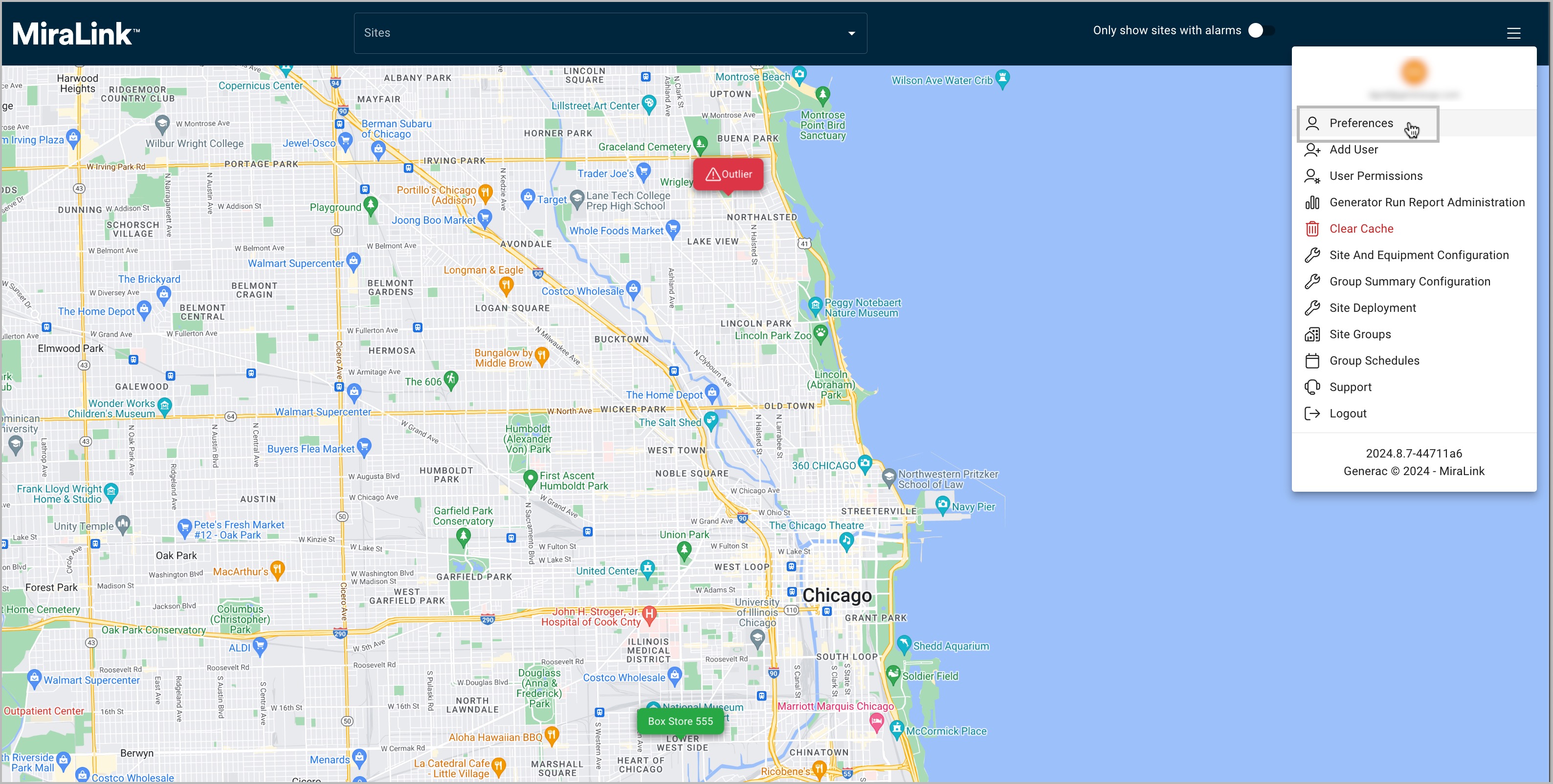Open Preferences menu item
Screen dimensions: 1553x784
coord(1361,123)
